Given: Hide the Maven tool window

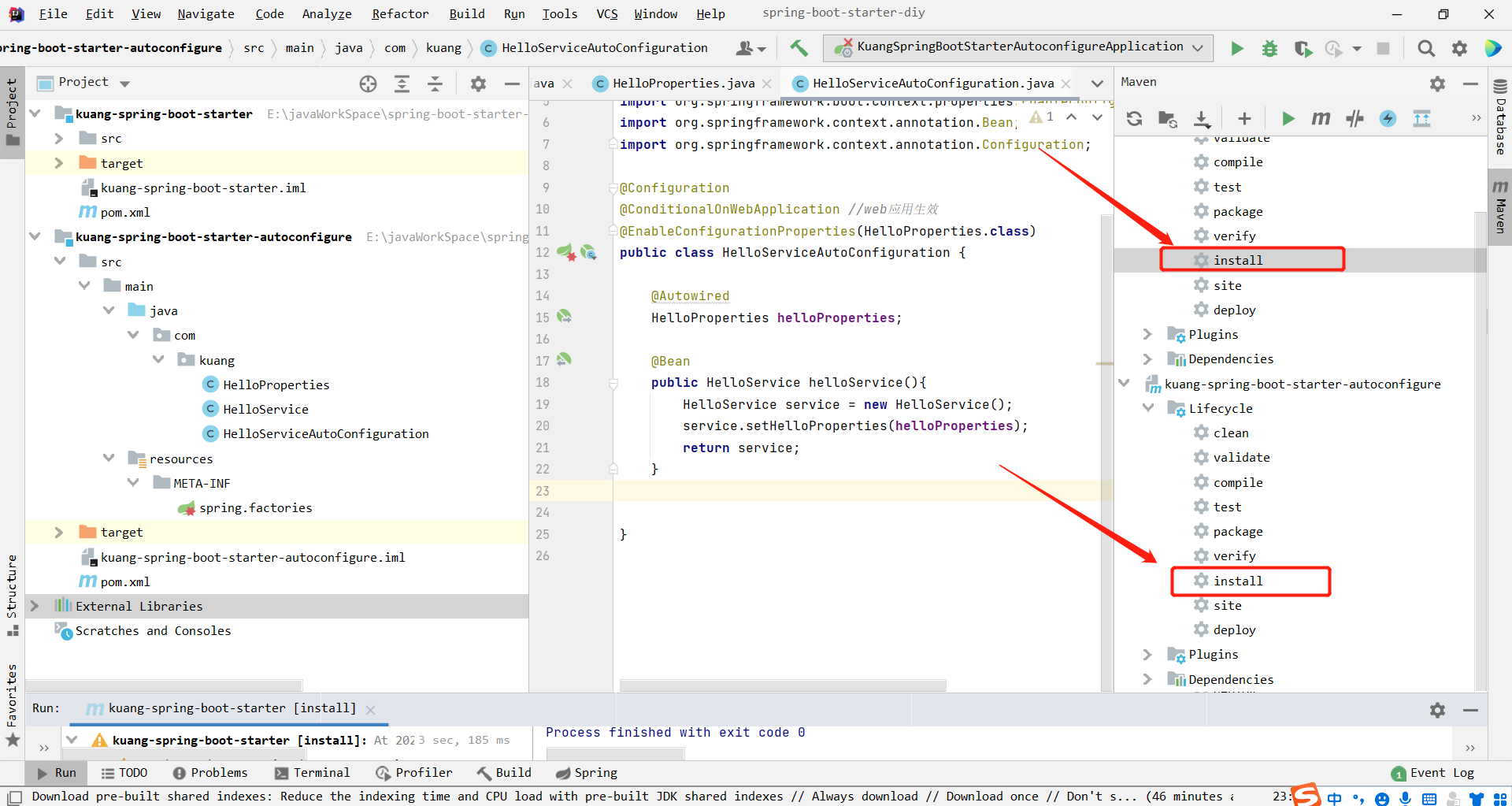Looking at the screenshot, I should (1470, 84).
